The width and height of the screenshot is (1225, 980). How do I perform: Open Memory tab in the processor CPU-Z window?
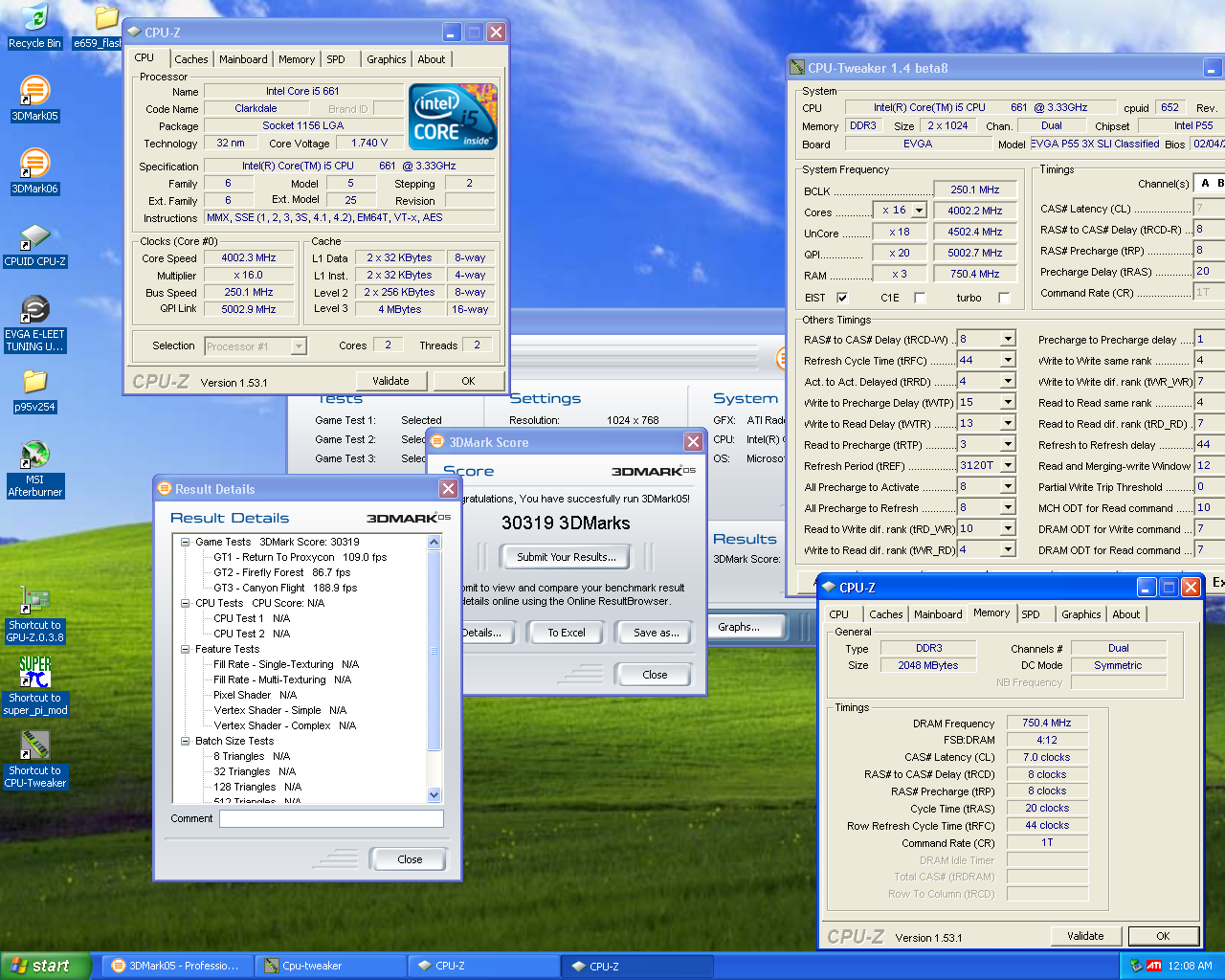tap(297, 59)
